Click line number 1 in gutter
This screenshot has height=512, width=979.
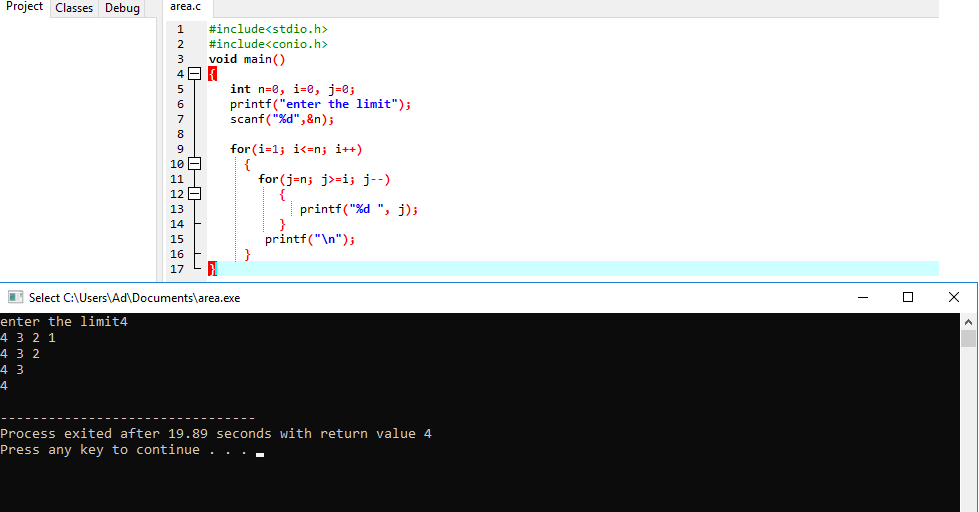(x=180, y=29)
